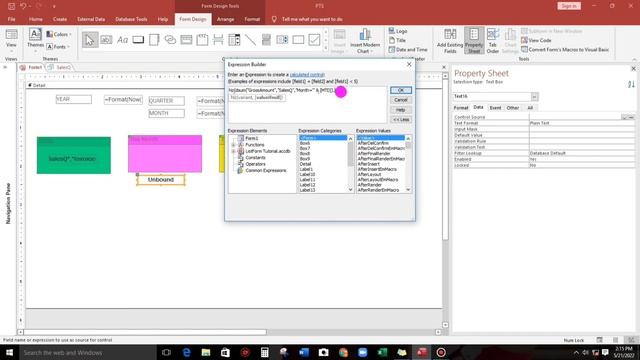Click the Windows Start button

coord(9,352)
